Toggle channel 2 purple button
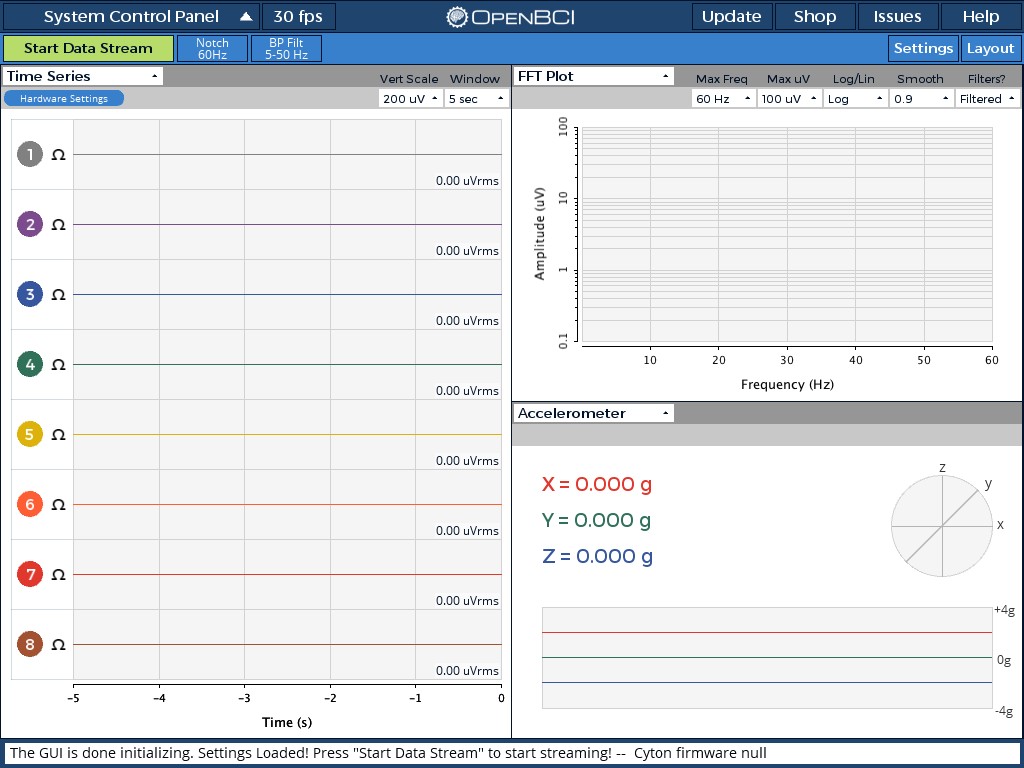This screenshot has height=768, width=1024. [x=29, y=225]
